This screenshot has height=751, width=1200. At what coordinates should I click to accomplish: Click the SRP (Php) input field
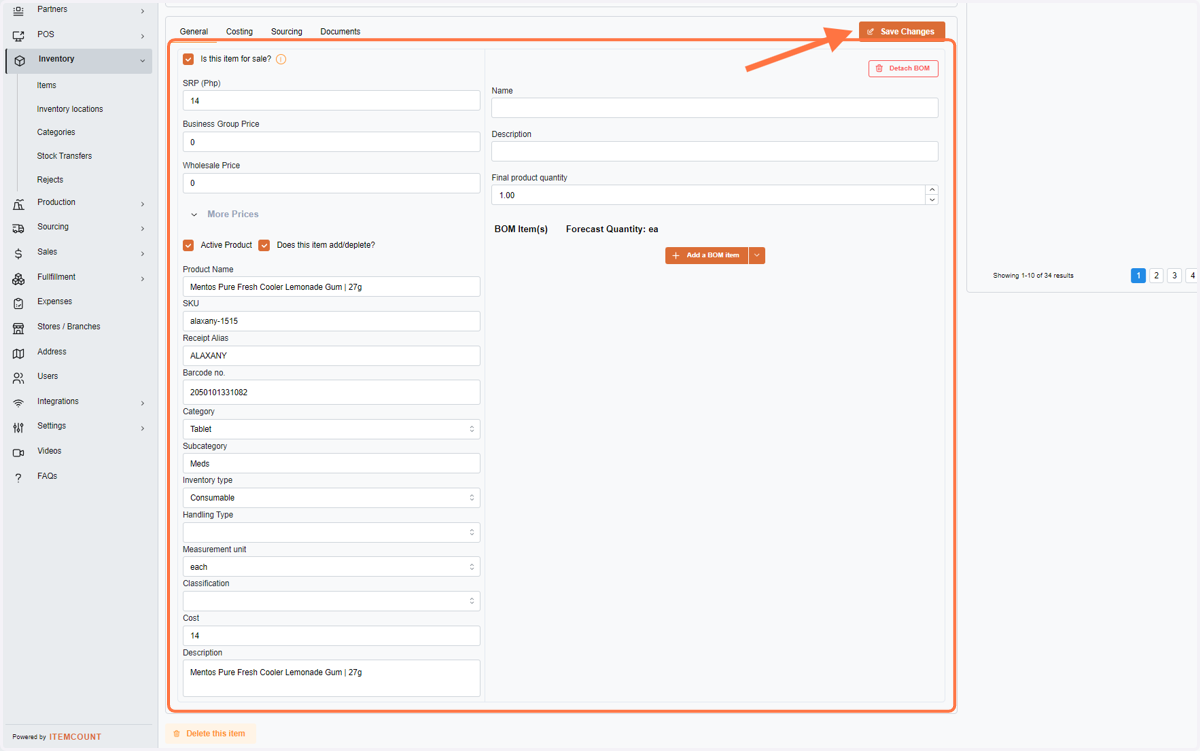[x=331, y=101]
